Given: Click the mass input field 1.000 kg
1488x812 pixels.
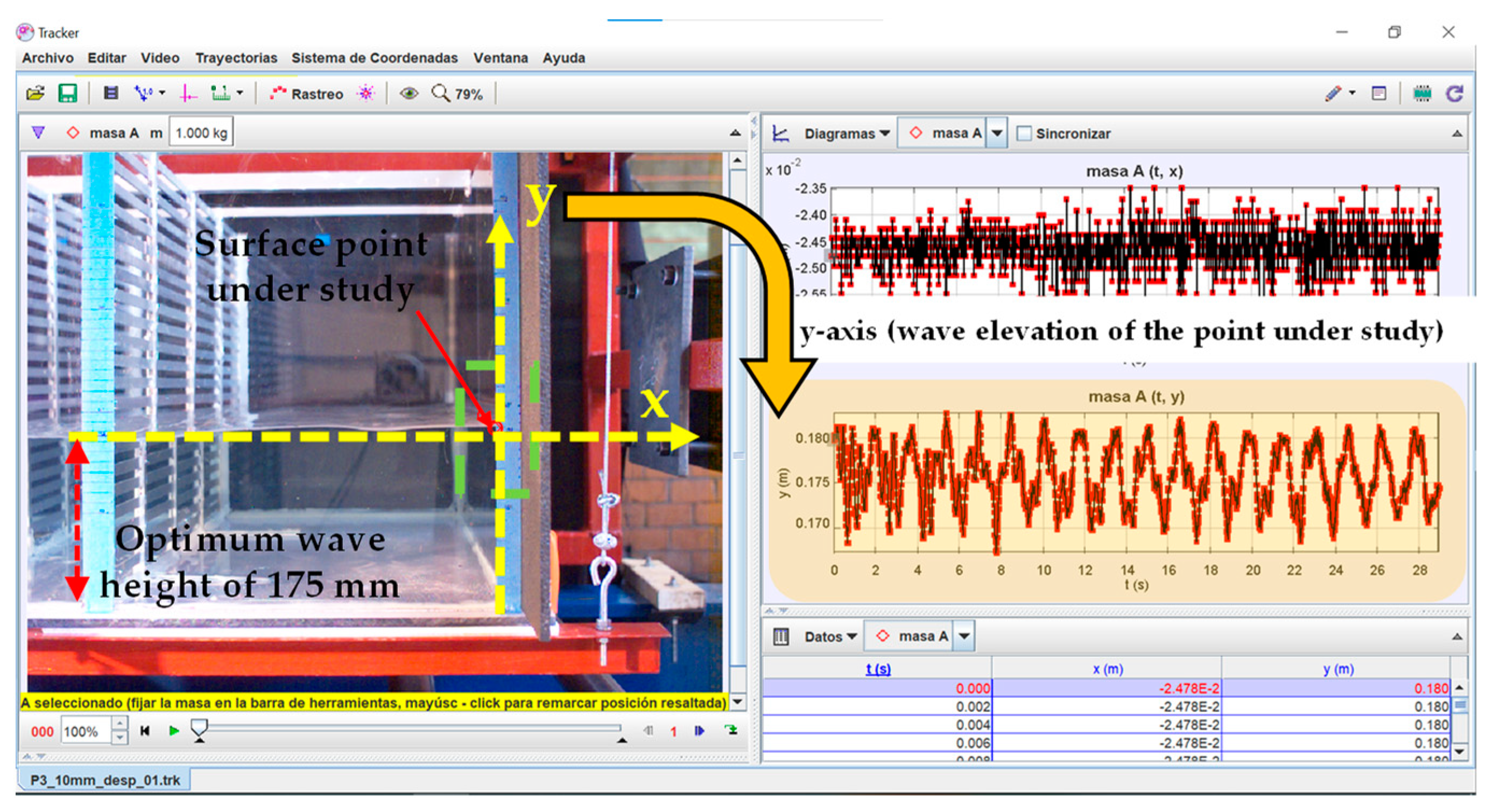Looking at the screenshot, I should tap(201, 133).
